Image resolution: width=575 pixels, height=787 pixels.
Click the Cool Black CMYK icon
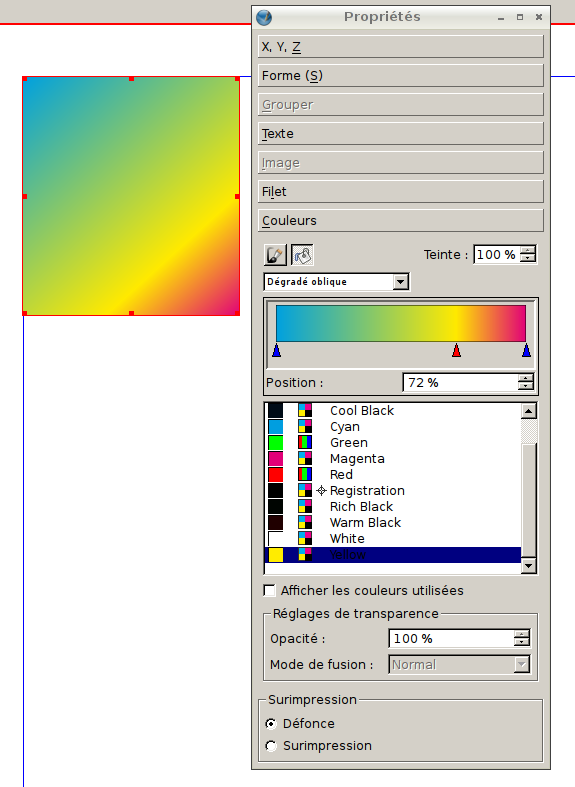click(305, 411)
